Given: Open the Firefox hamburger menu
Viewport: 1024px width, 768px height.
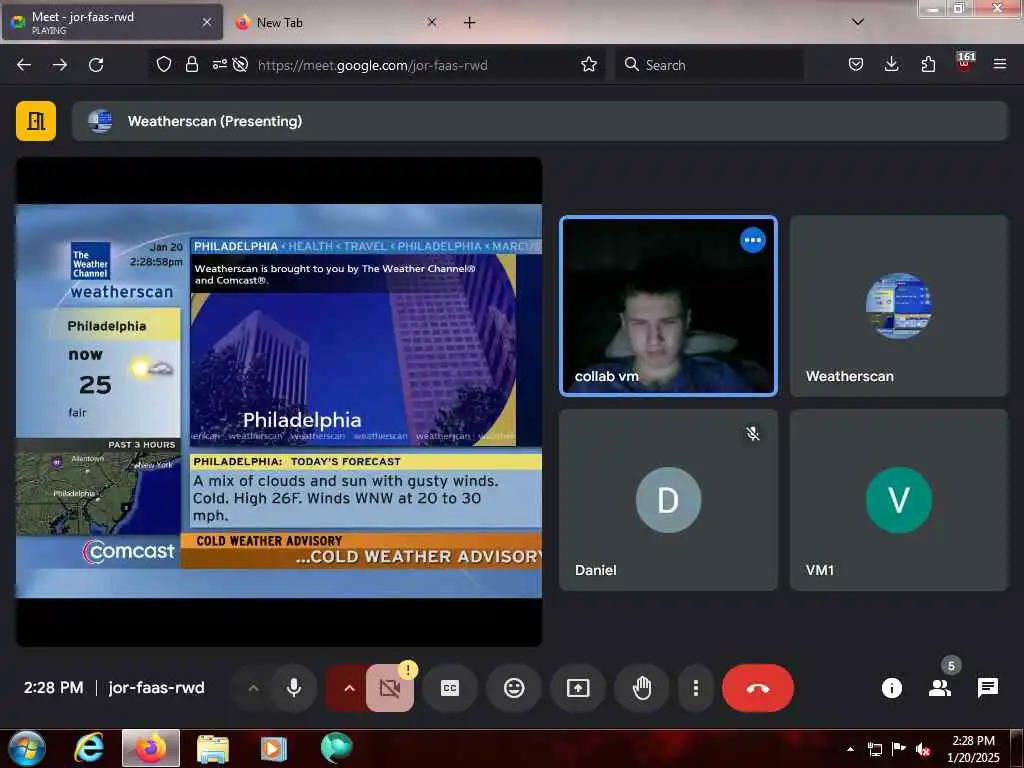Looking at the screenshot, I should pyautogui.click(x=1000, y=64).
